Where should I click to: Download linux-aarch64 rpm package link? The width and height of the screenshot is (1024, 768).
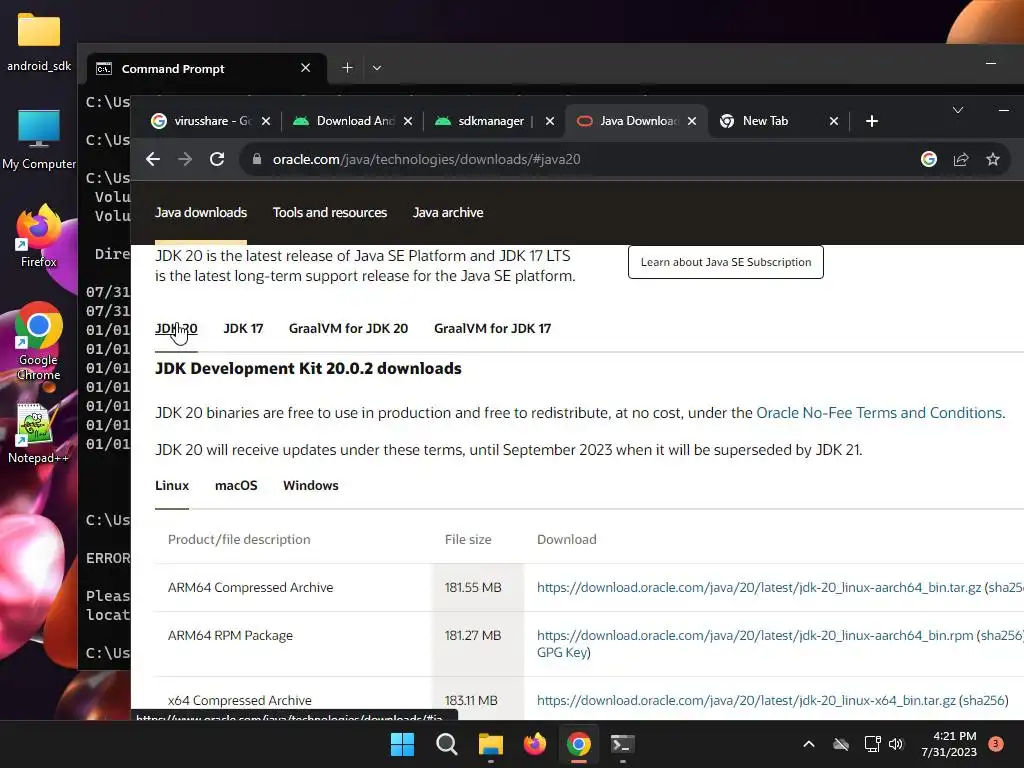[x=755, y=635]
